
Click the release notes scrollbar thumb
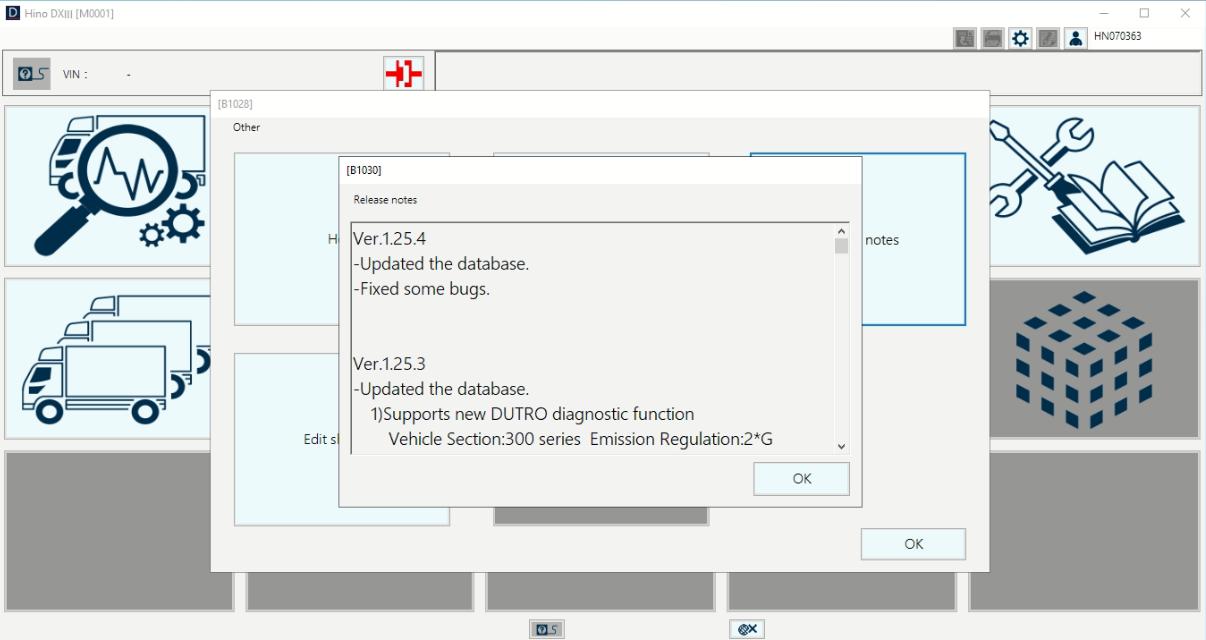841,246
